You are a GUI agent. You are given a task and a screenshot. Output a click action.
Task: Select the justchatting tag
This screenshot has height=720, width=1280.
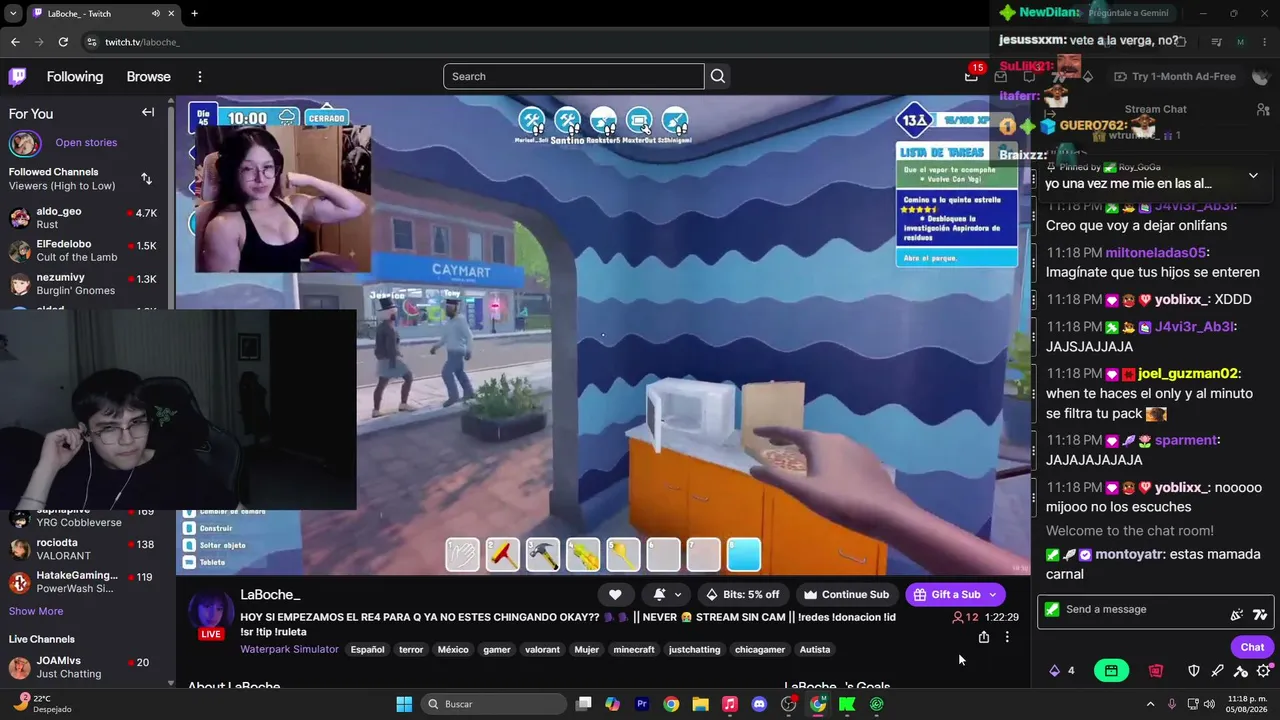(x=694, y=650)
